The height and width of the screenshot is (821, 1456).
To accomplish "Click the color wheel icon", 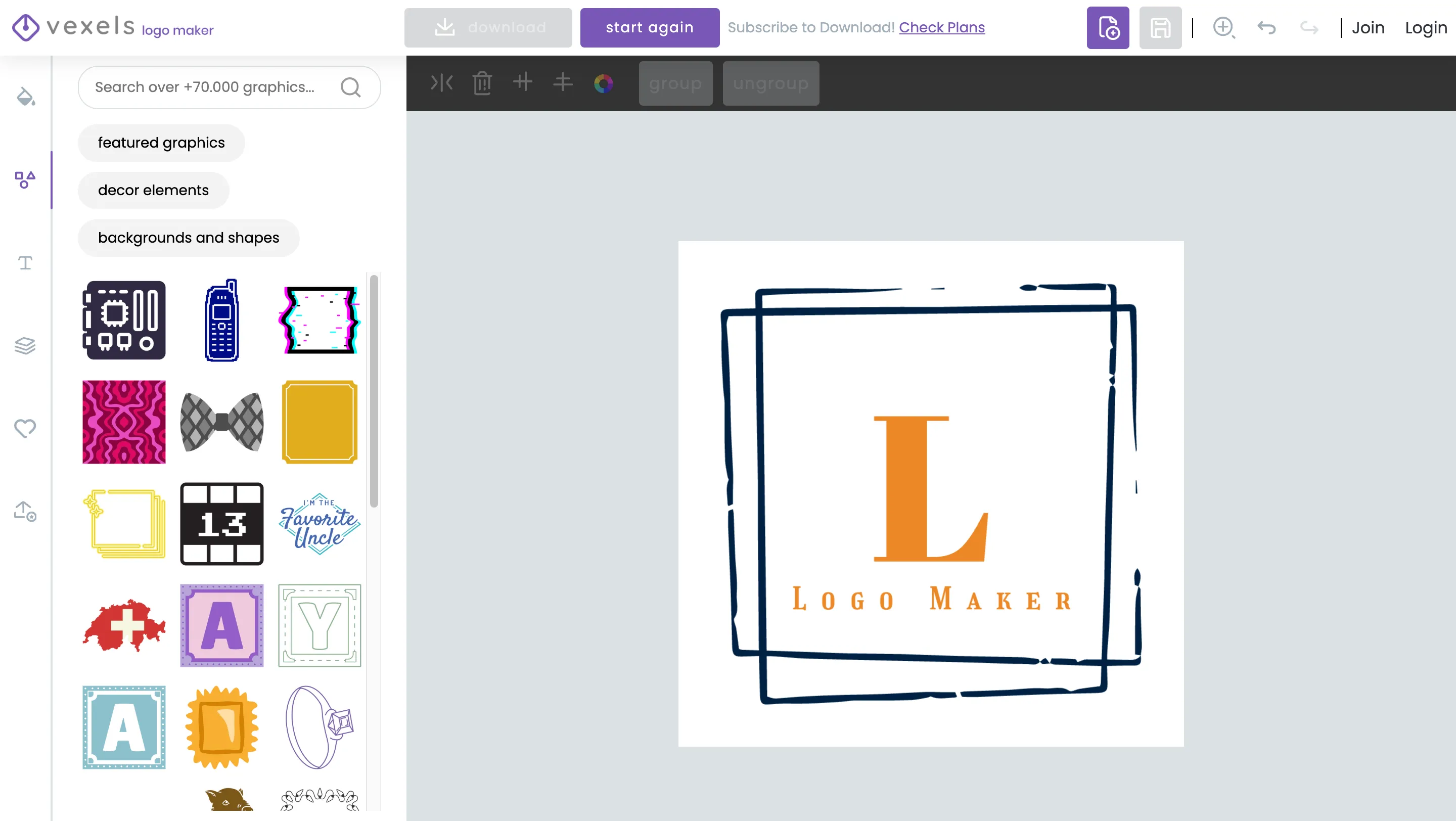I will click(605, 83).
